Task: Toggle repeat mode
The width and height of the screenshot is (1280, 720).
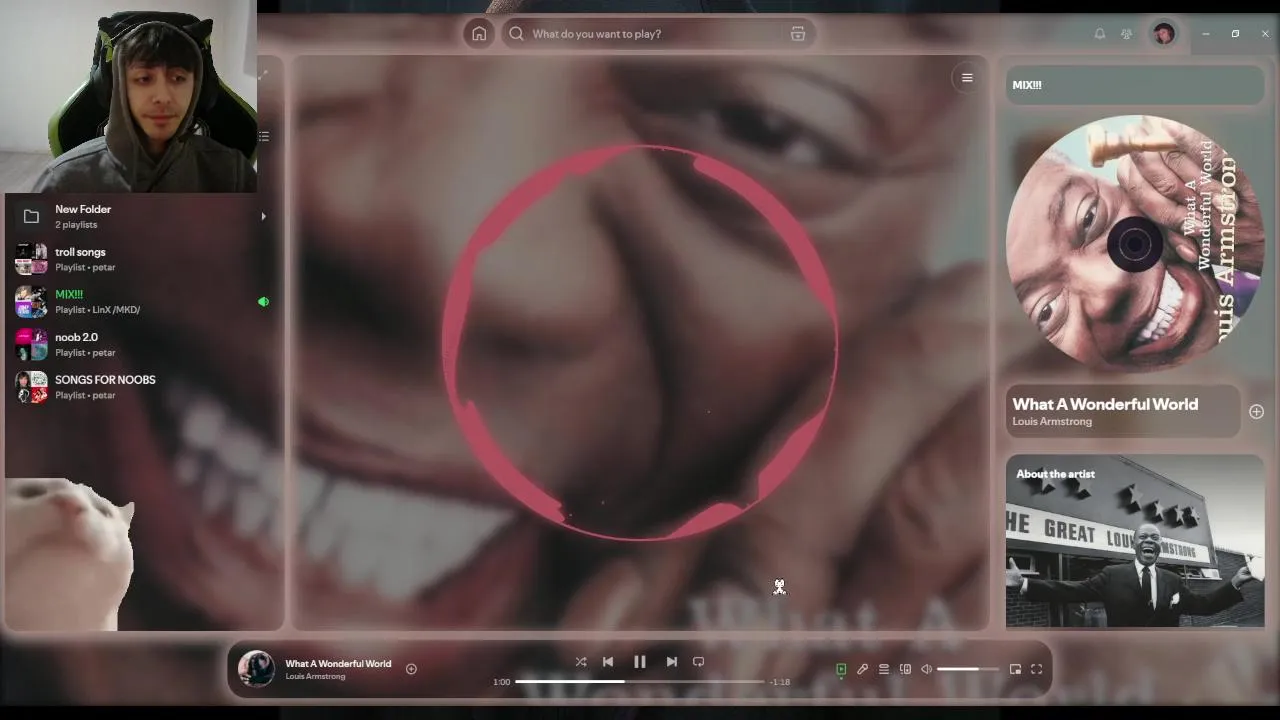Action: (x=699, y=661)
